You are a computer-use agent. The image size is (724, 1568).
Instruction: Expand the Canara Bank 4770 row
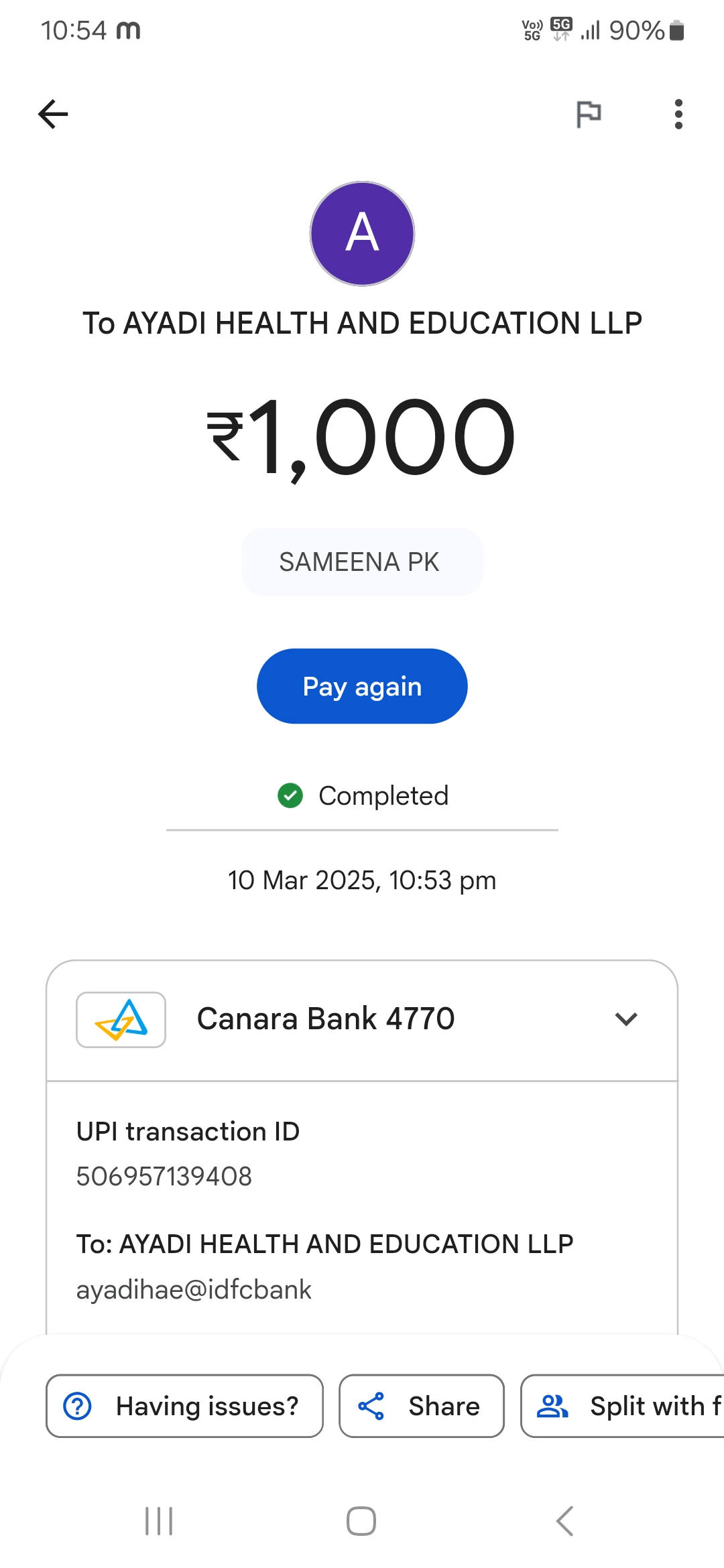point(326,1019)
